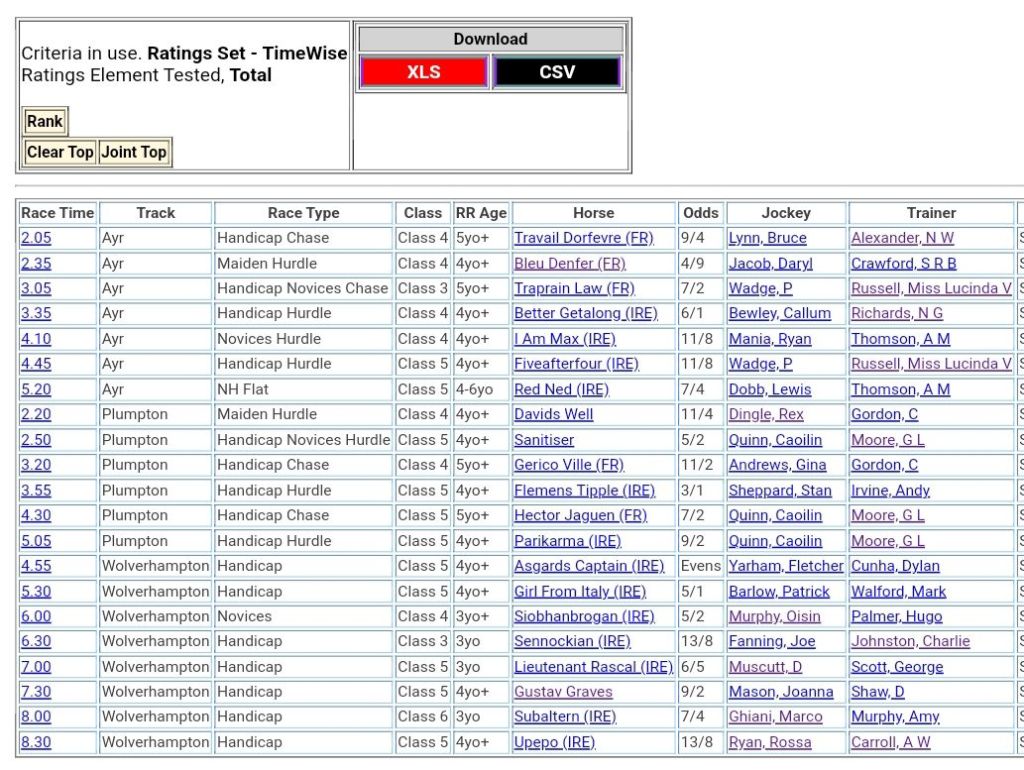Open horse Asgards Captain (IRE)
Image resolution: width=1024 pixels, height=770 pixels.
(x=588, y=566)
